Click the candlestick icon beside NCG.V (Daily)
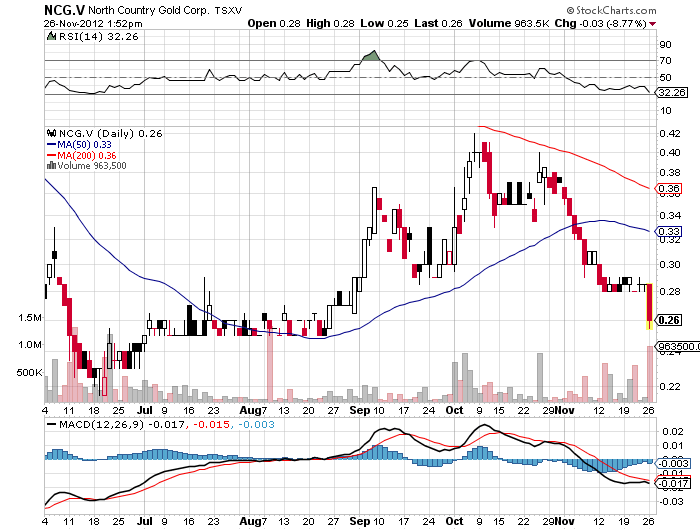 coord(51,133)
